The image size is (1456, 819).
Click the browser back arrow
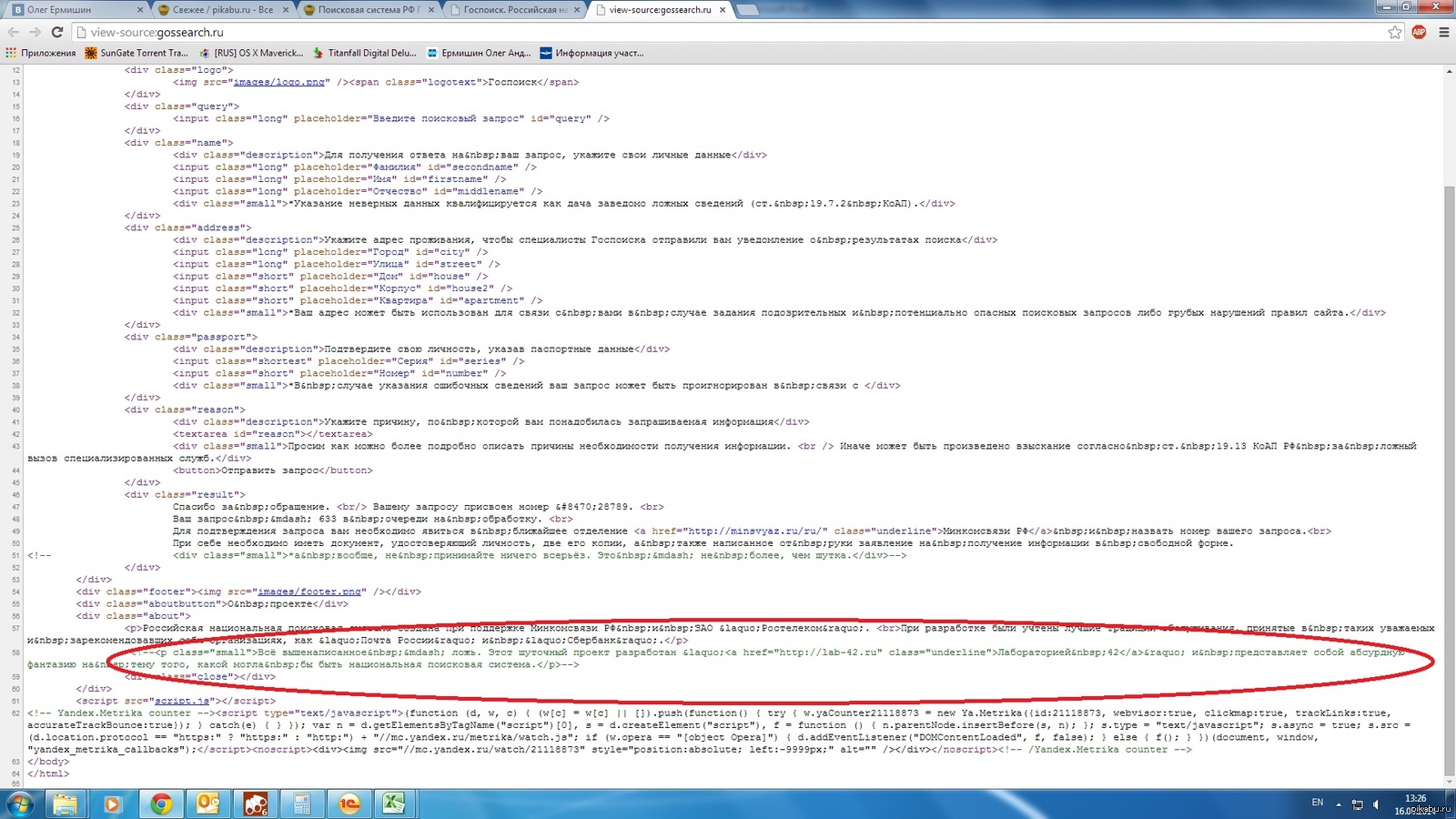click(x=13, y=32)
